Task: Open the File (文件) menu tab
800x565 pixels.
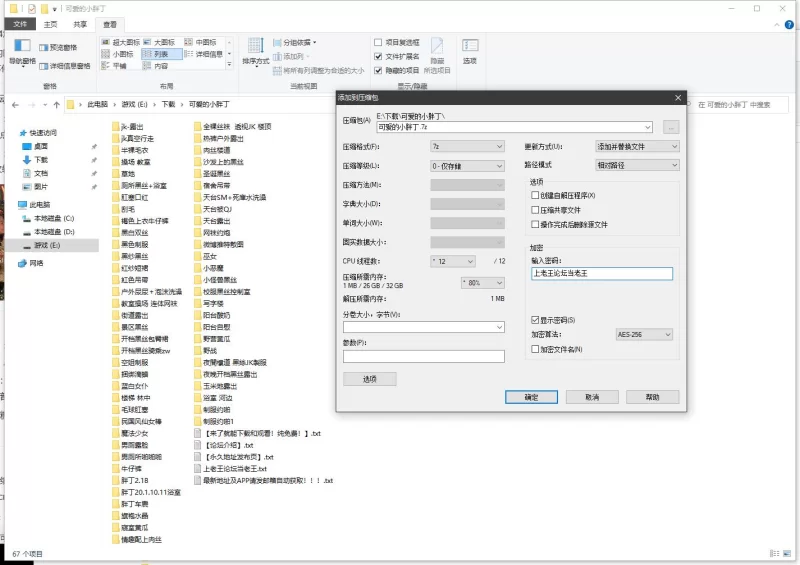Action: 19,24
